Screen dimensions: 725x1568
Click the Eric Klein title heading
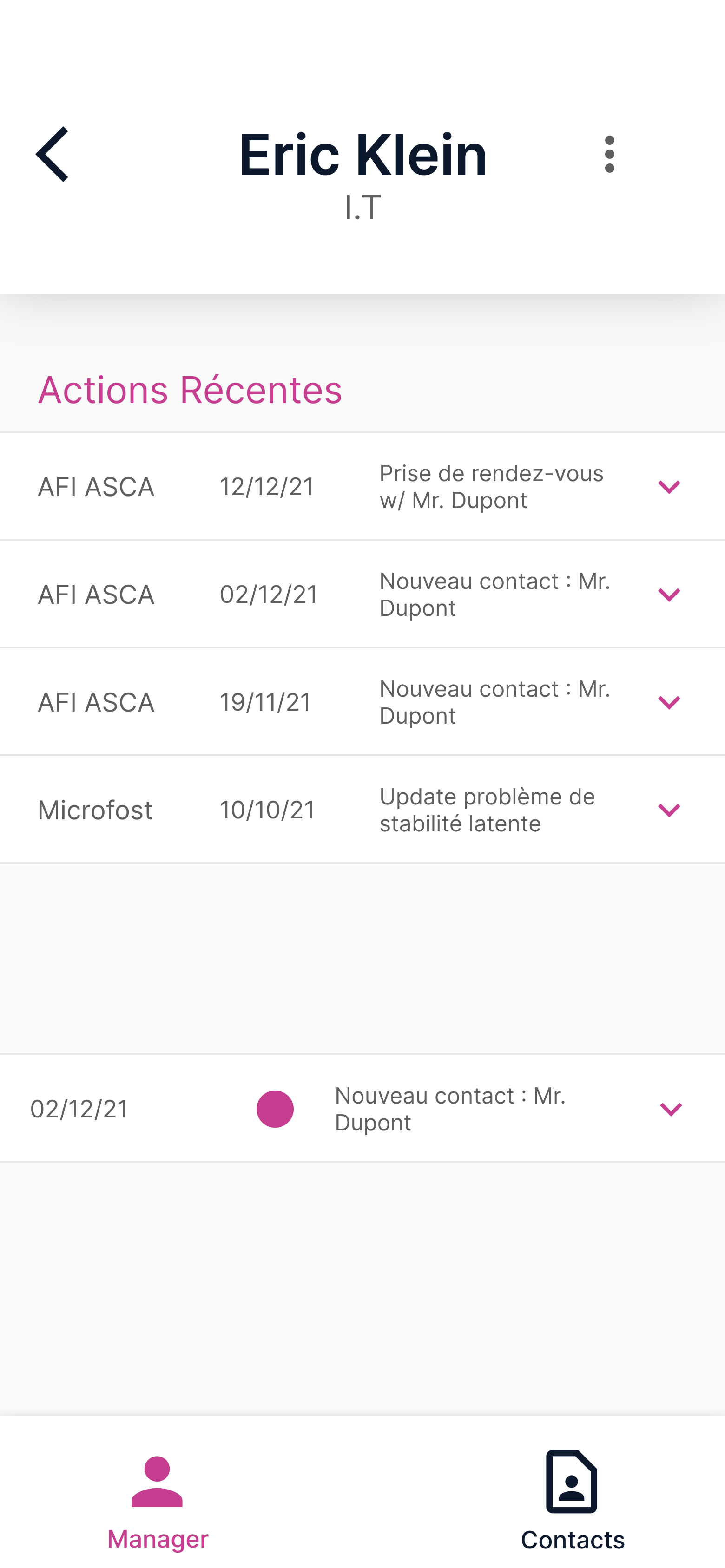pos(362,155)
